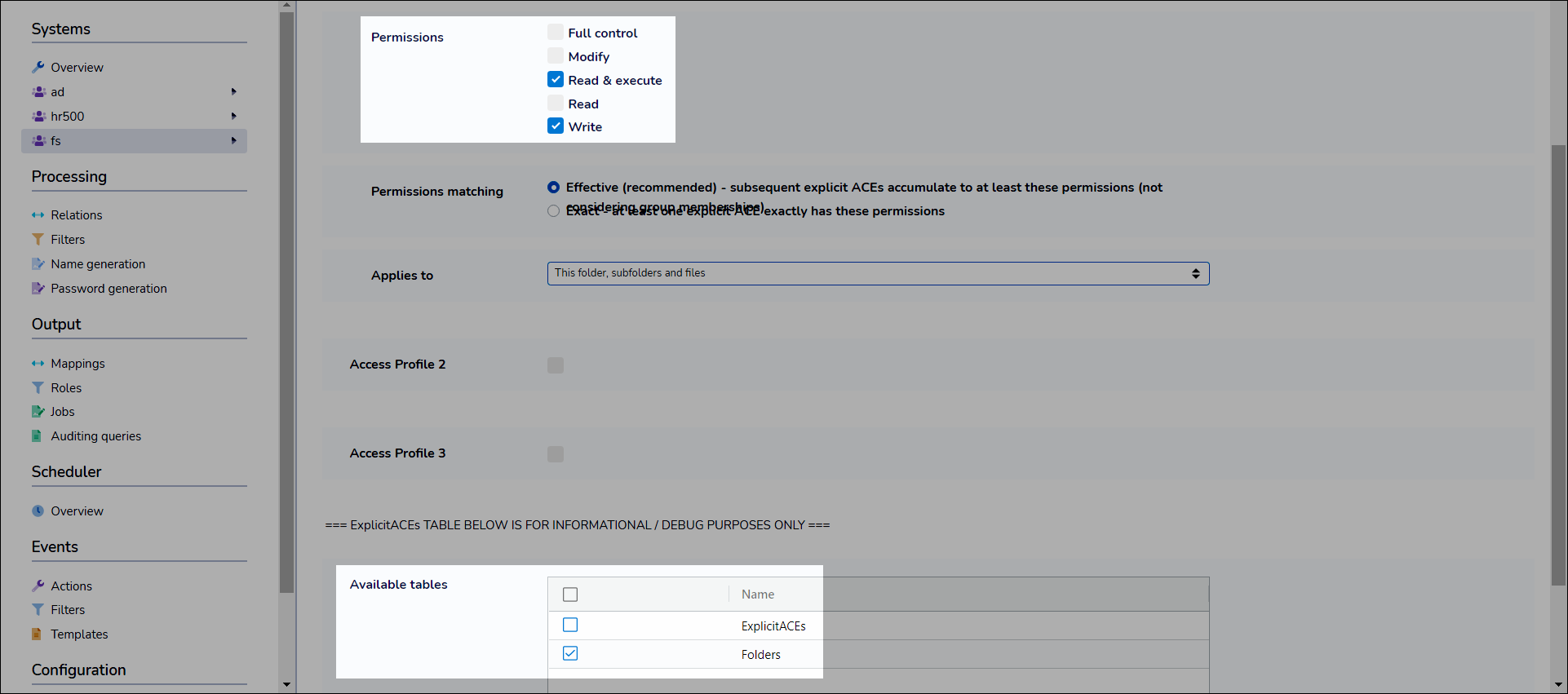Expand the fs system submenu arrow
Image resolution: width=1568 pixels, height=694 pixels.
(x=233, y=140)
